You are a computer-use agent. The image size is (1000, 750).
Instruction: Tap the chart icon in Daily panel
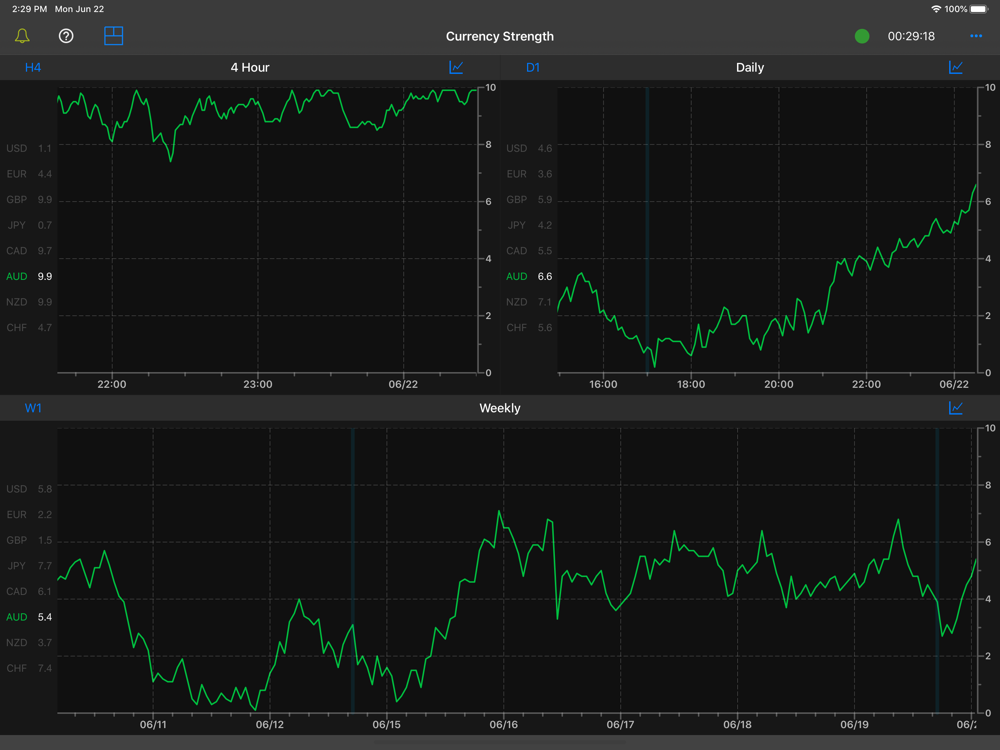pos(955,67)
